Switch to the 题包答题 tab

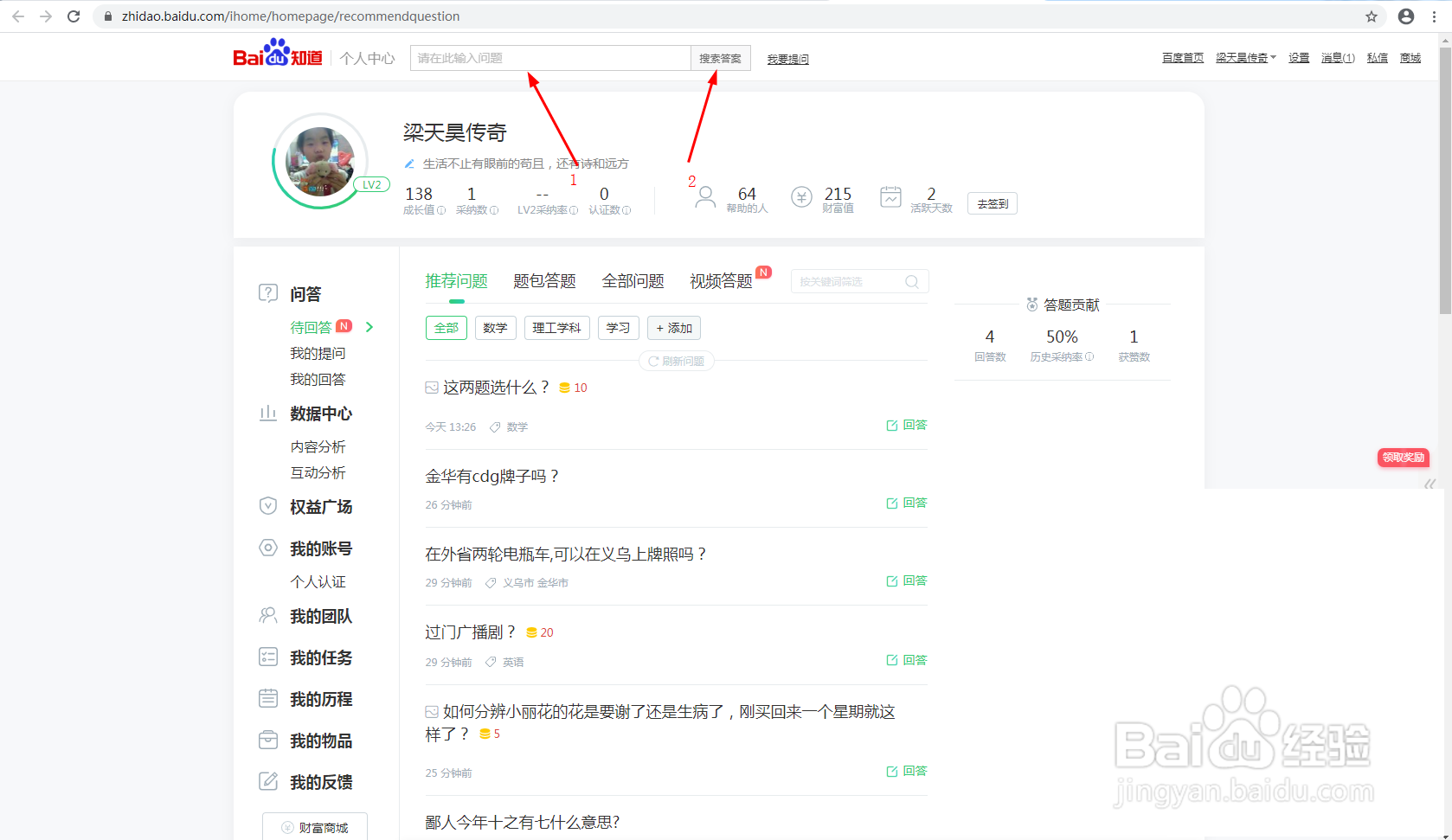[544, 280]
